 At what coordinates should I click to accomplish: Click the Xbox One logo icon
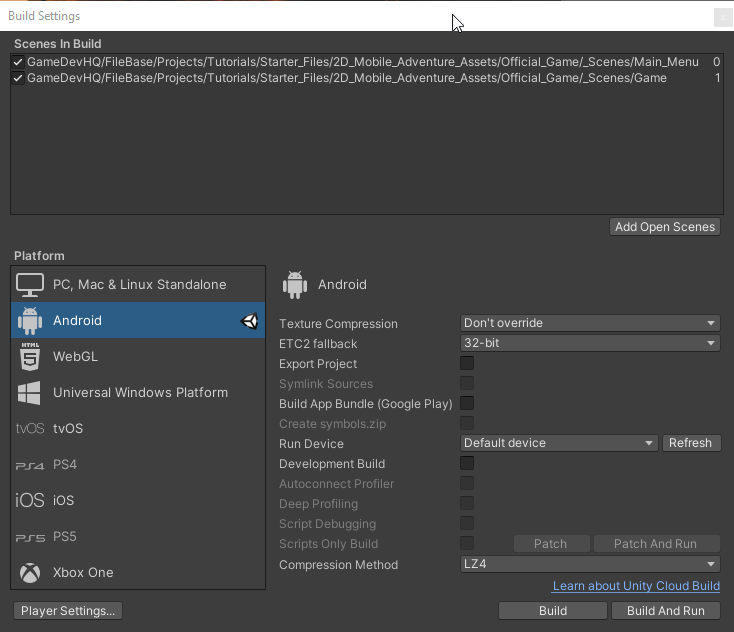[x=30, y=573]
